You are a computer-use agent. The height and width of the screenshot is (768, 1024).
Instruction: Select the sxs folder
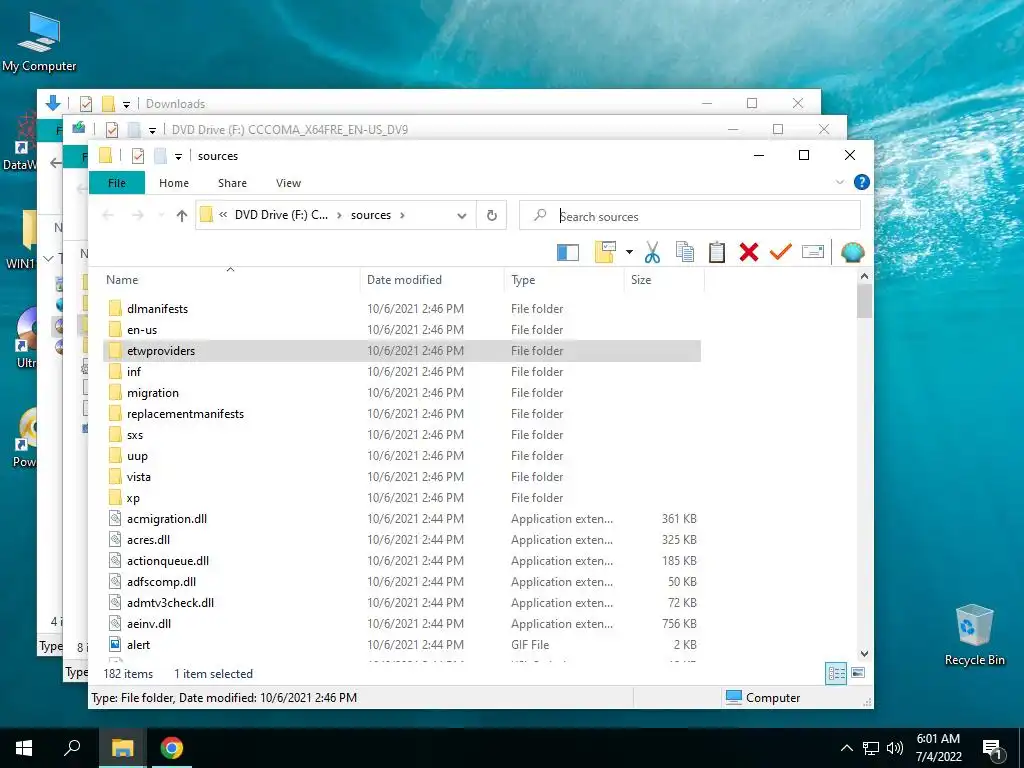click(402, 434)
